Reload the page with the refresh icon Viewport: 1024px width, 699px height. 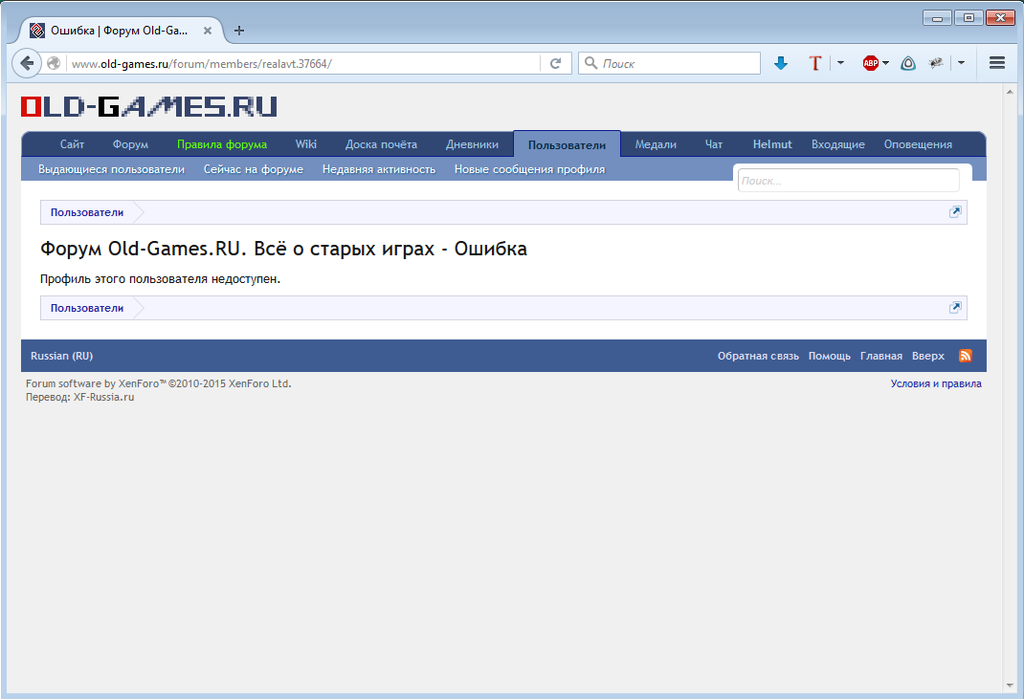[x=557, y=62]
